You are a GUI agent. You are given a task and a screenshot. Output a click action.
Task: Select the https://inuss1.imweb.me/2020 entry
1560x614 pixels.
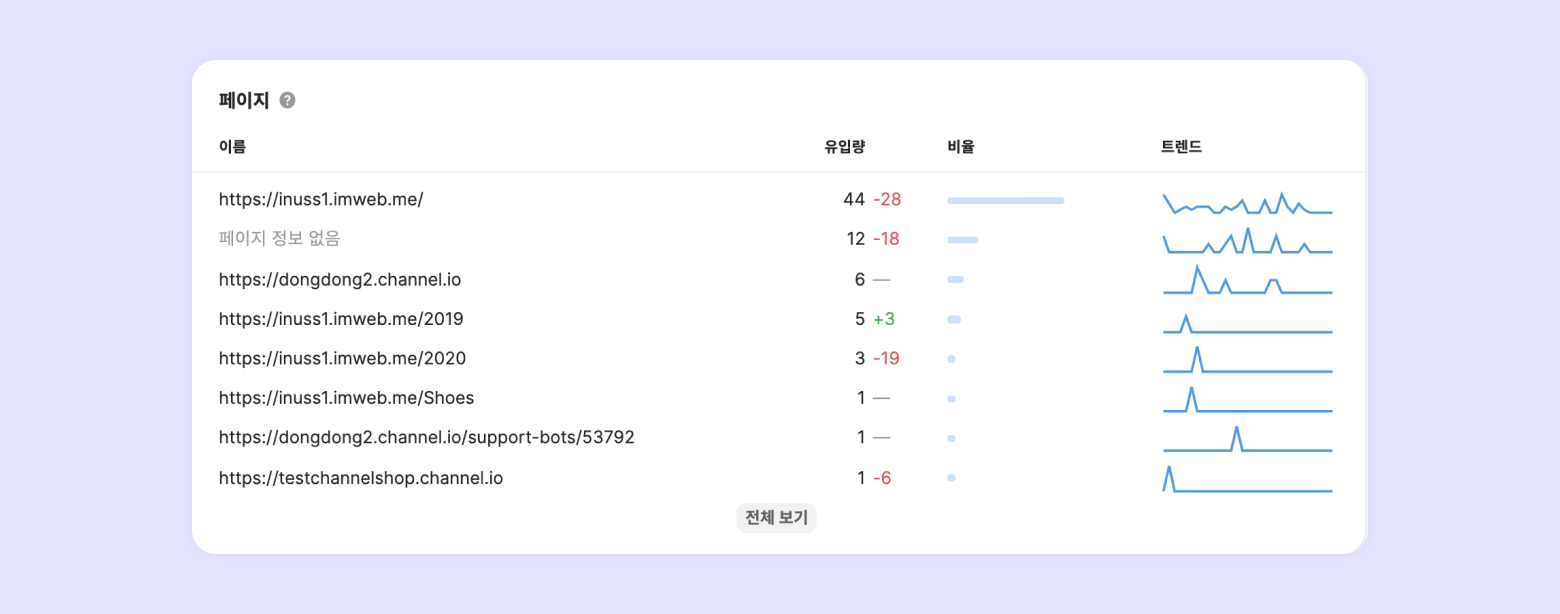[342, 358]
